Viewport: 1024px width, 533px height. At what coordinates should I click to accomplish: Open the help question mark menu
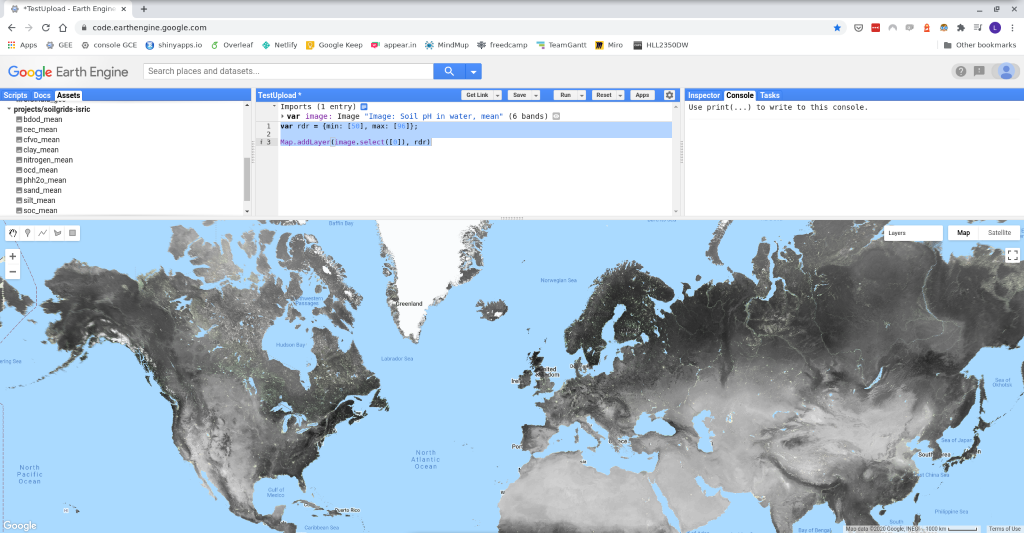click(x=960, y=71)
